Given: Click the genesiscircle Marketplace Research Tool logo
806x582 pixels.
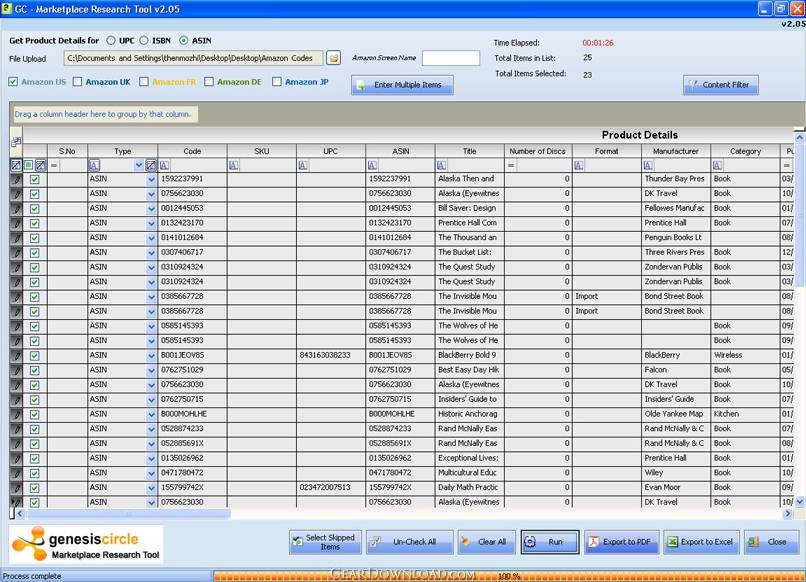Looking at the screenshot, I should [86, 544].
